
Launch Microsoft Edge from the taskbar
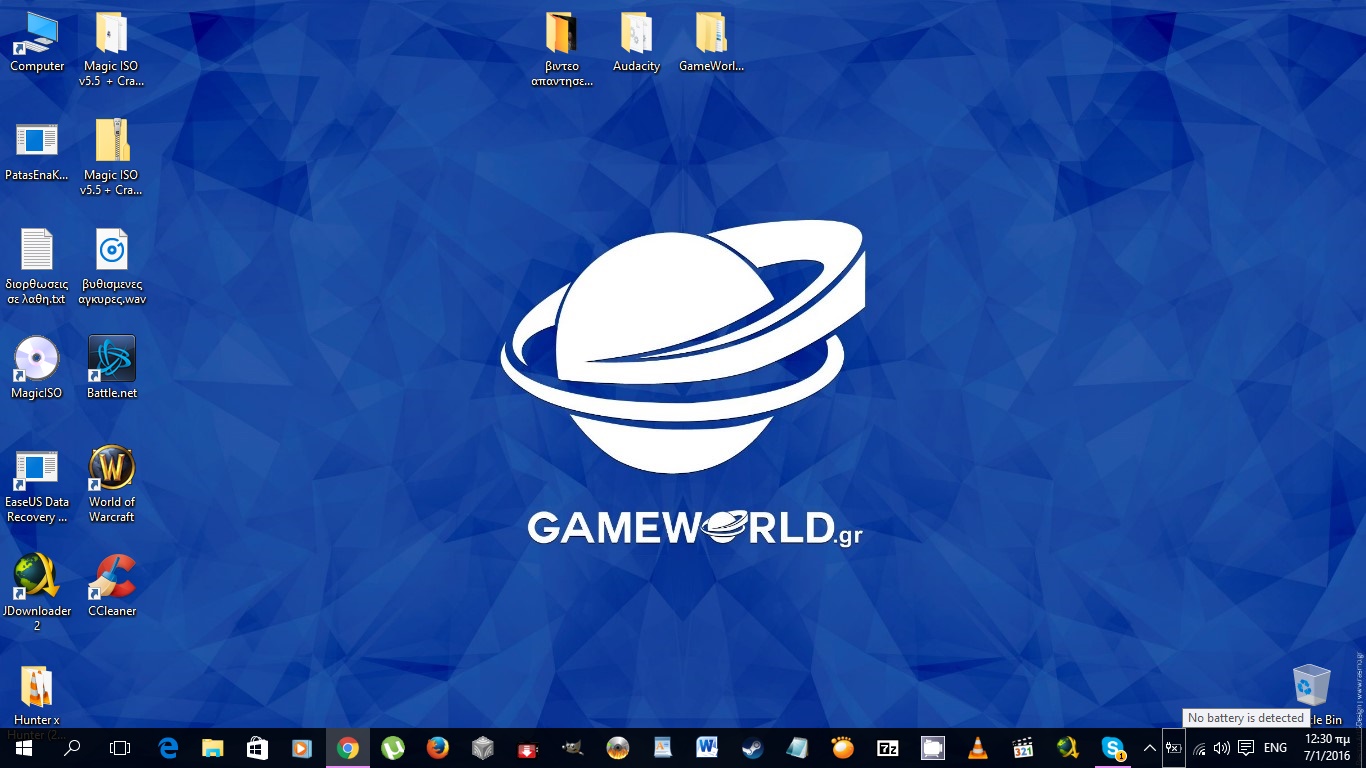click(x=168, y=748)
